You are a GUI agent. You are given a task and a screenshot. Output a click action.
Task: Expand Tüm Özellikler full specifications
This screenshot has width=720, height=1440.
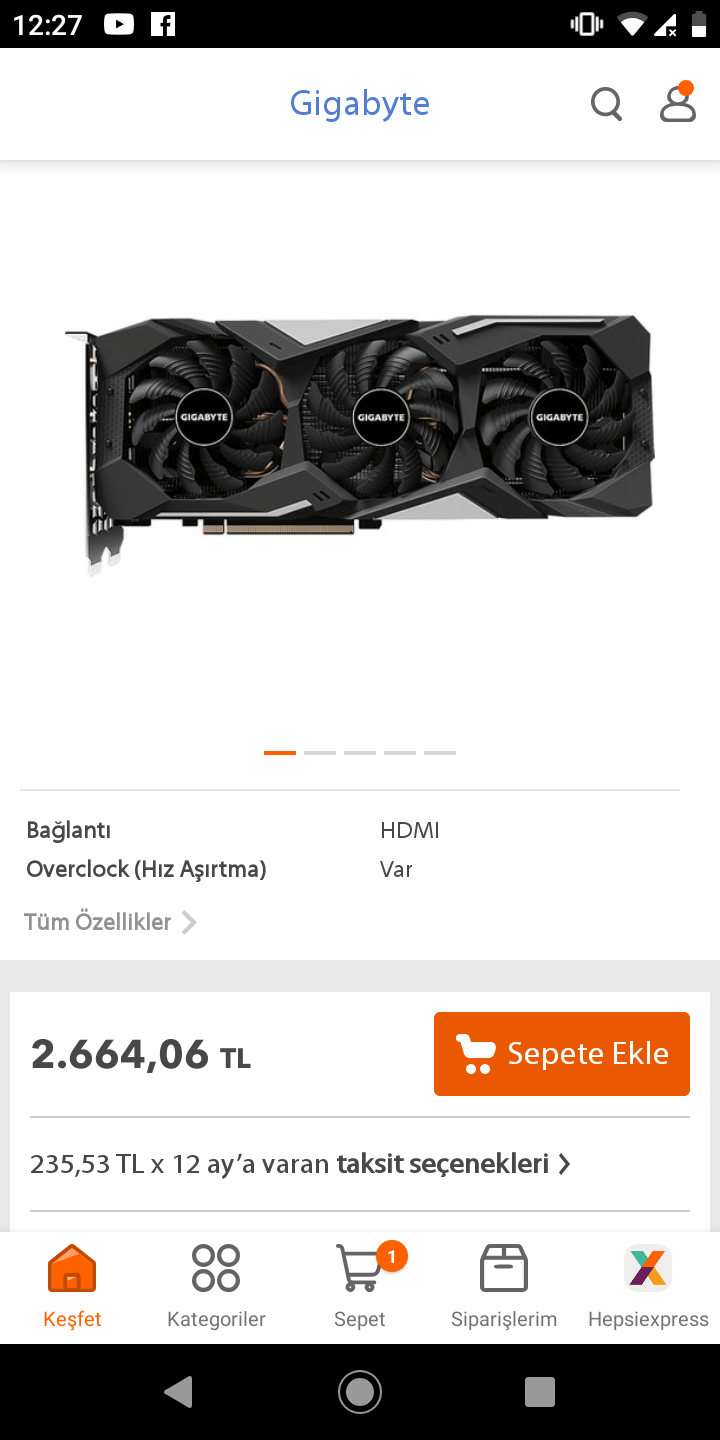tap(110, 922)
